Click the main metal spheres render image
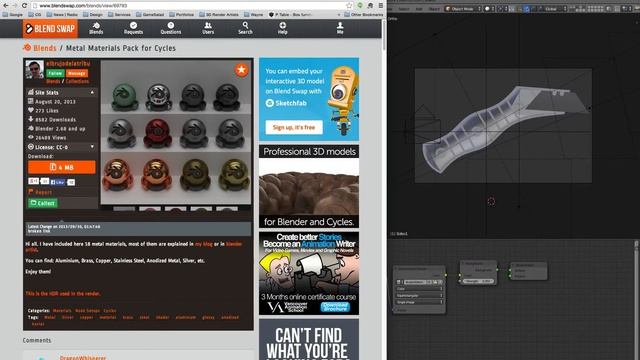Viewport: 640px width, 360px height. [176, 132]
